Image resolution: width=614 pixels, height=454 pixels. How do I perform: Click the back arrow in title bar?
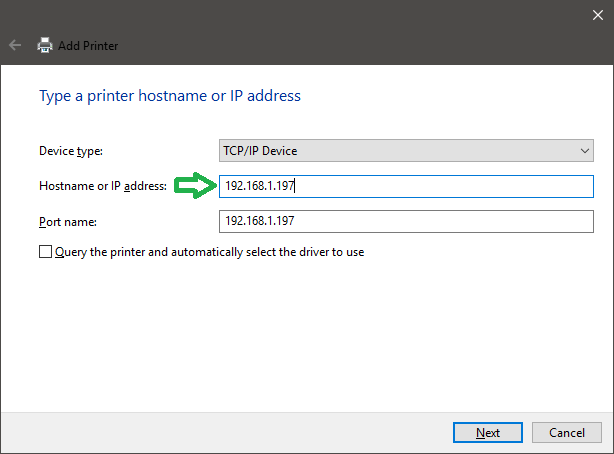click(x=15, y=45)
